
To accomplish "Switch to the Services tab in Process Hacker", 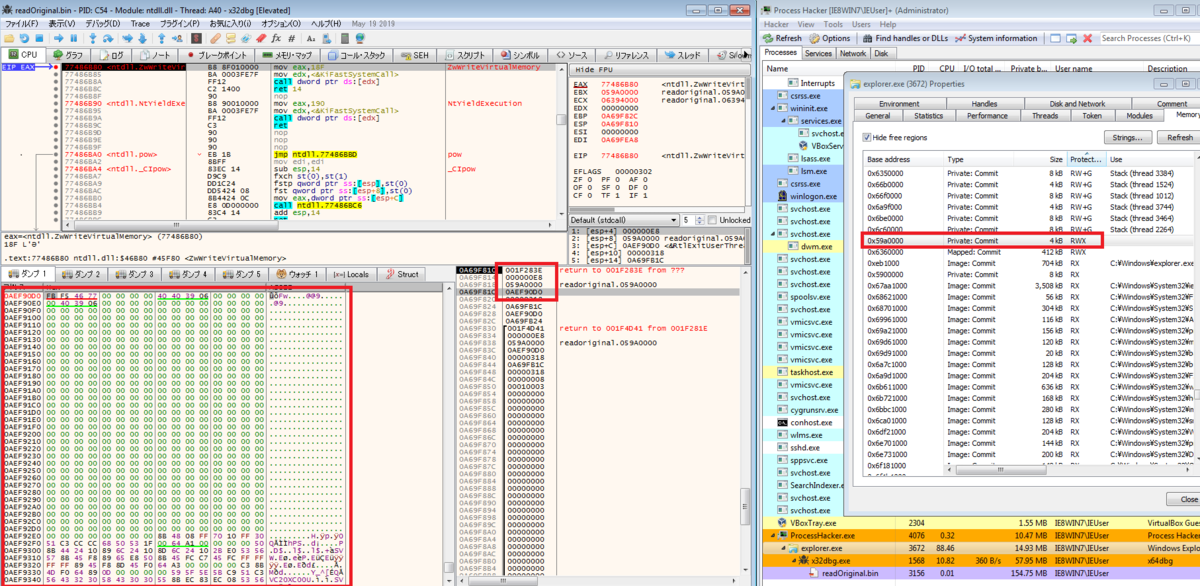I will click(818, 53).
